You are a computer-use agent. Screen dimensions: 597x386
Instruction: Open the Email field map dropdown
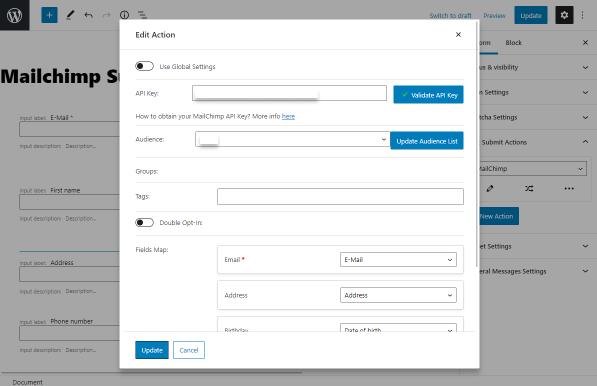click(x=398, y=260)
